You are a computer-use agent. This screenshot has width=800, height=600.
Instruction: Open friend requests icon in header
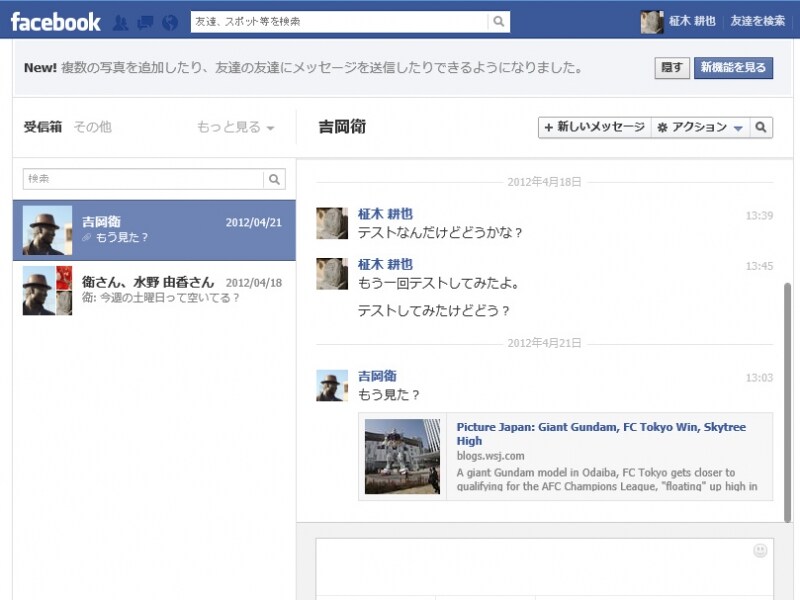point(121,22)
